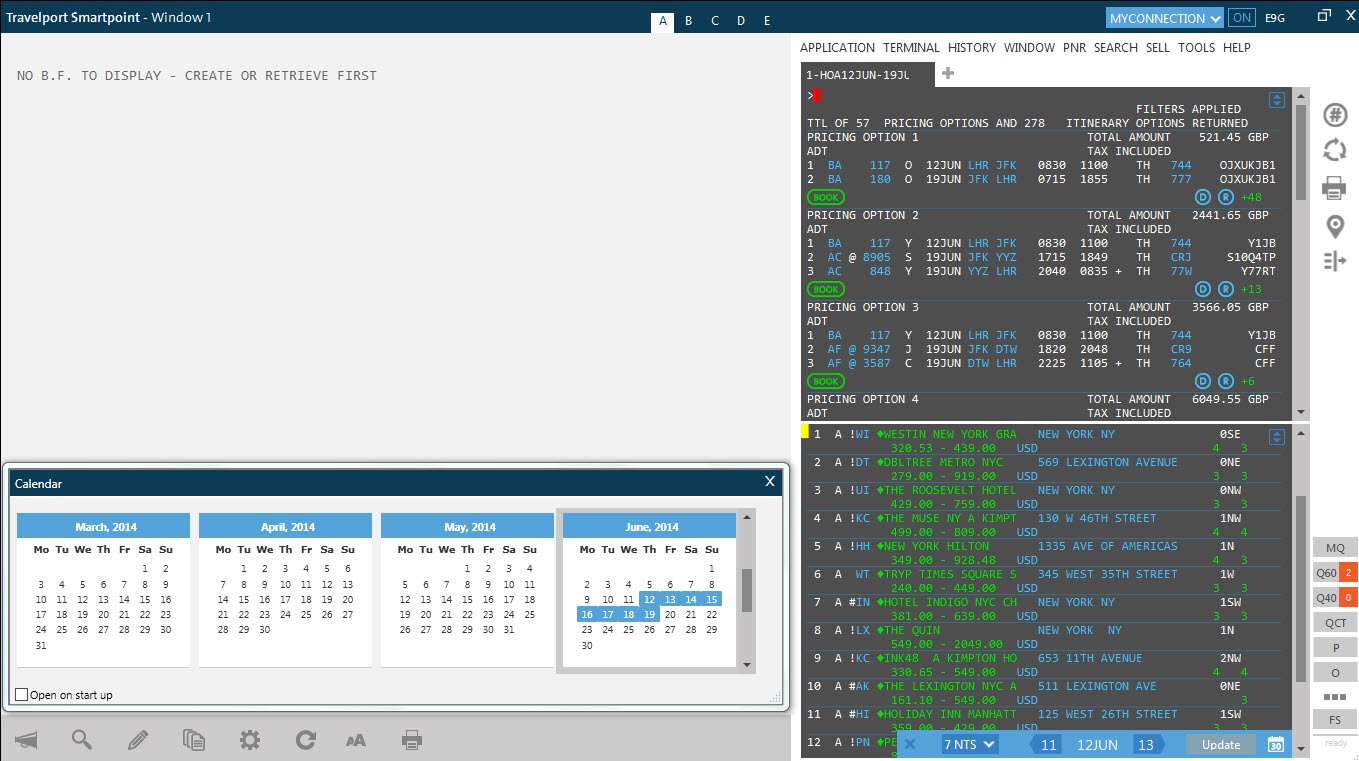1359x761 pixels.
Task: Click the printer icon in bottom toolbar
Action: pyautogui.click(x=411, y=740)
